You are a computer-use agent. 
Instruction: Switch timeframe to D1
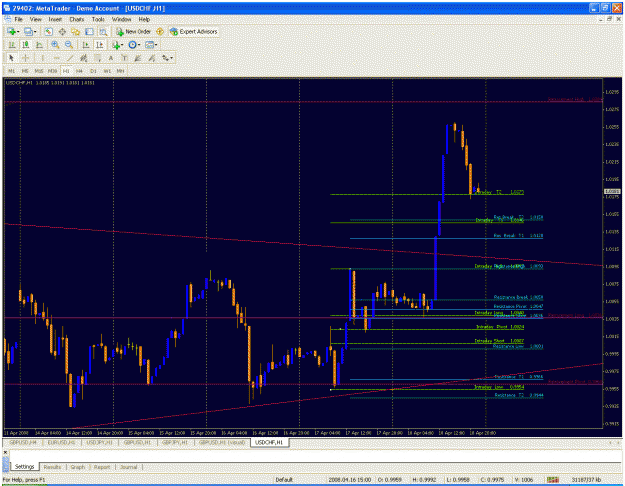pos(93,71)
